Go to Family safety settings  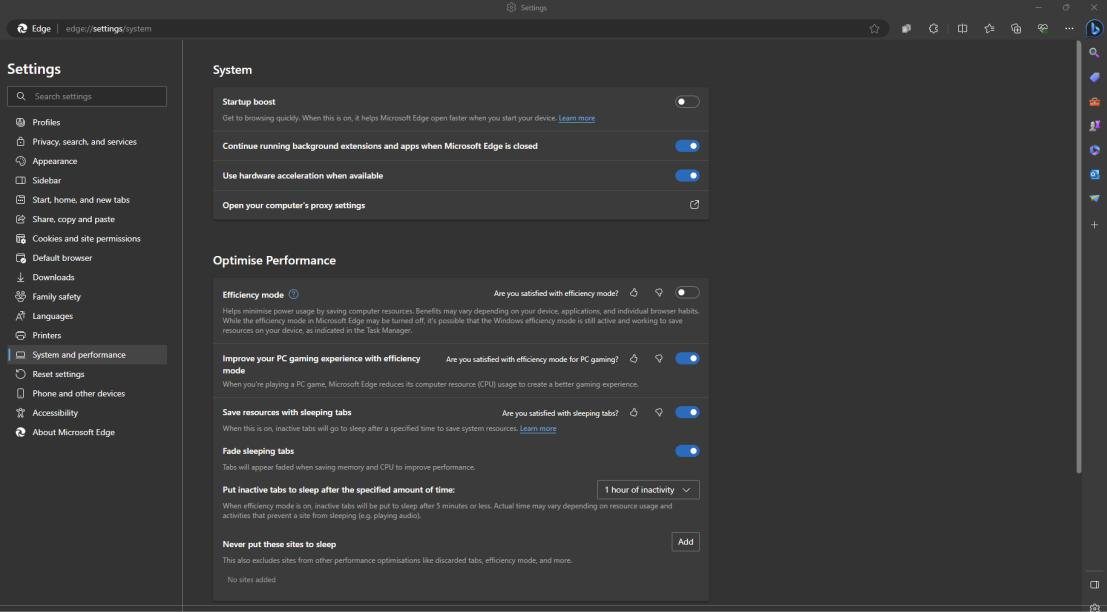pyautogui.click(x=87, y=297)
